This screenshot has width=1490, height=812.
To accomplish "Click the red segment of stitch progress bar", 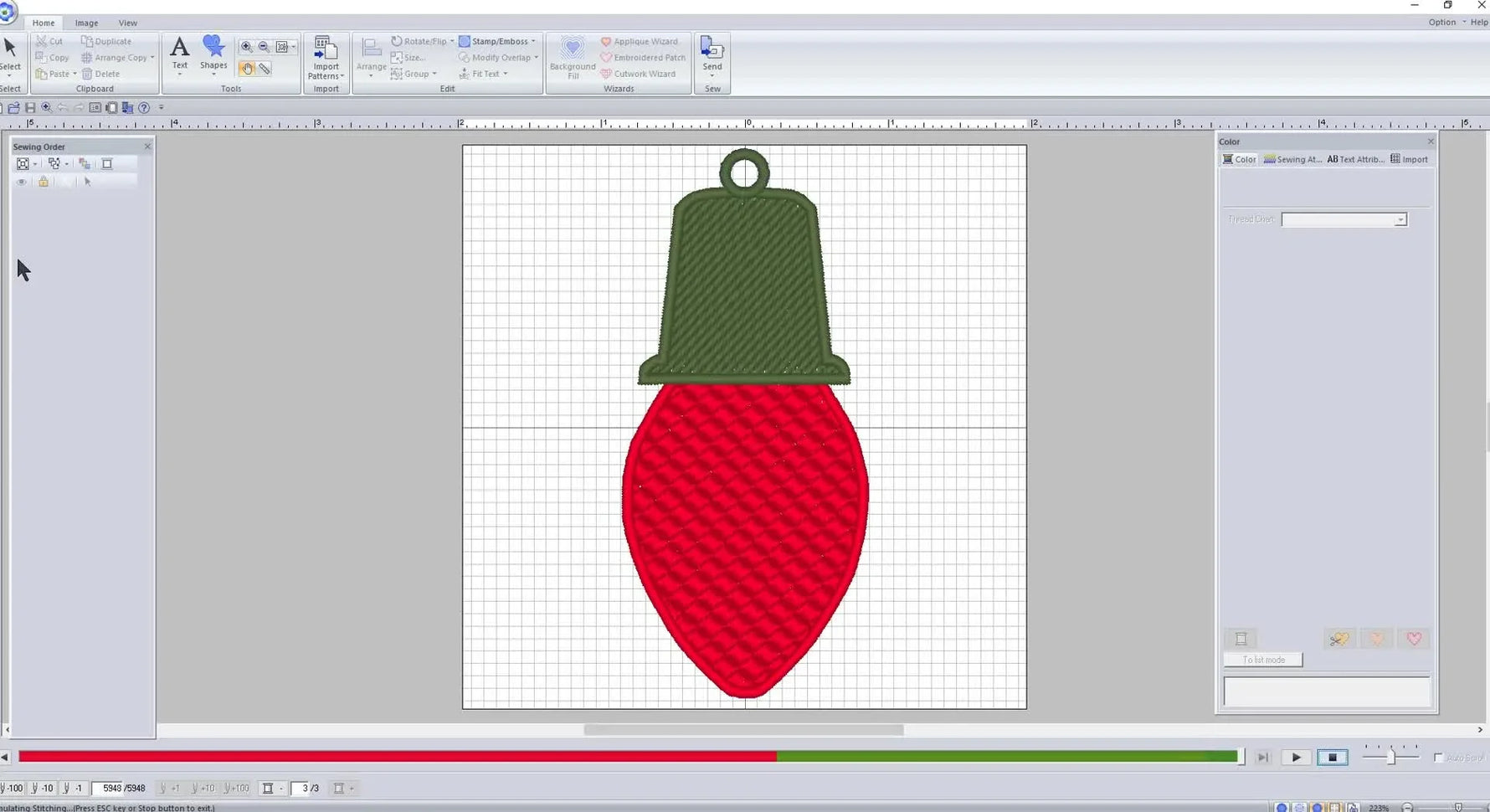I will click(x=398, y=757).
